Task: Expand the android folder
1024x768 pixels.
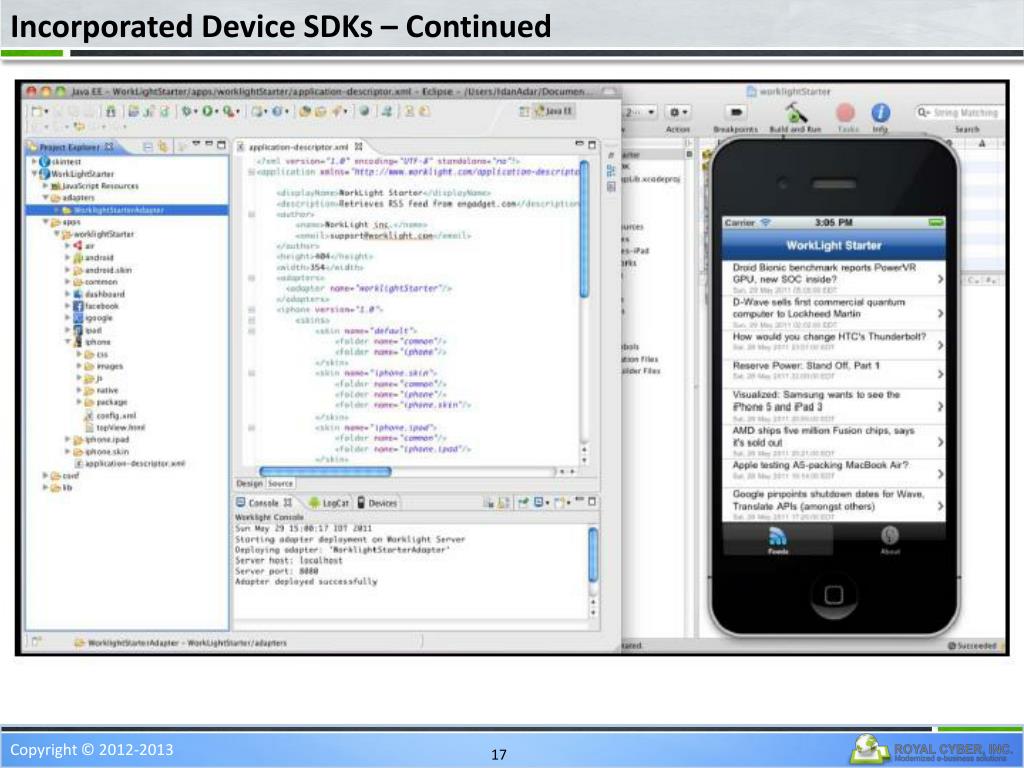Action: point(67,257)
